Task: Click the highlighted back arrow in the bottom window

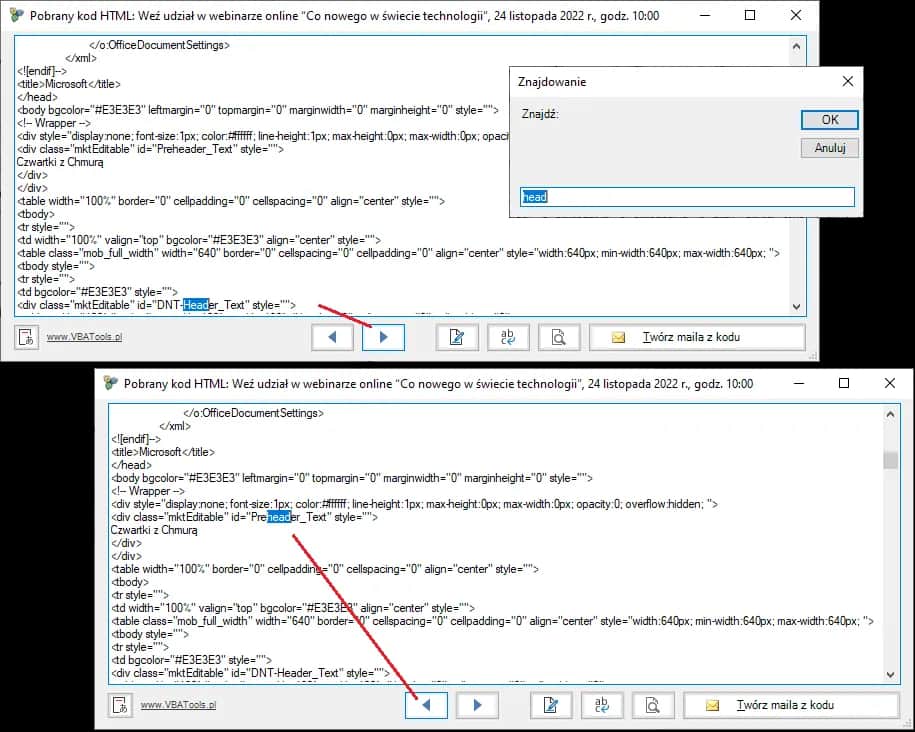Action: (426, 705)
